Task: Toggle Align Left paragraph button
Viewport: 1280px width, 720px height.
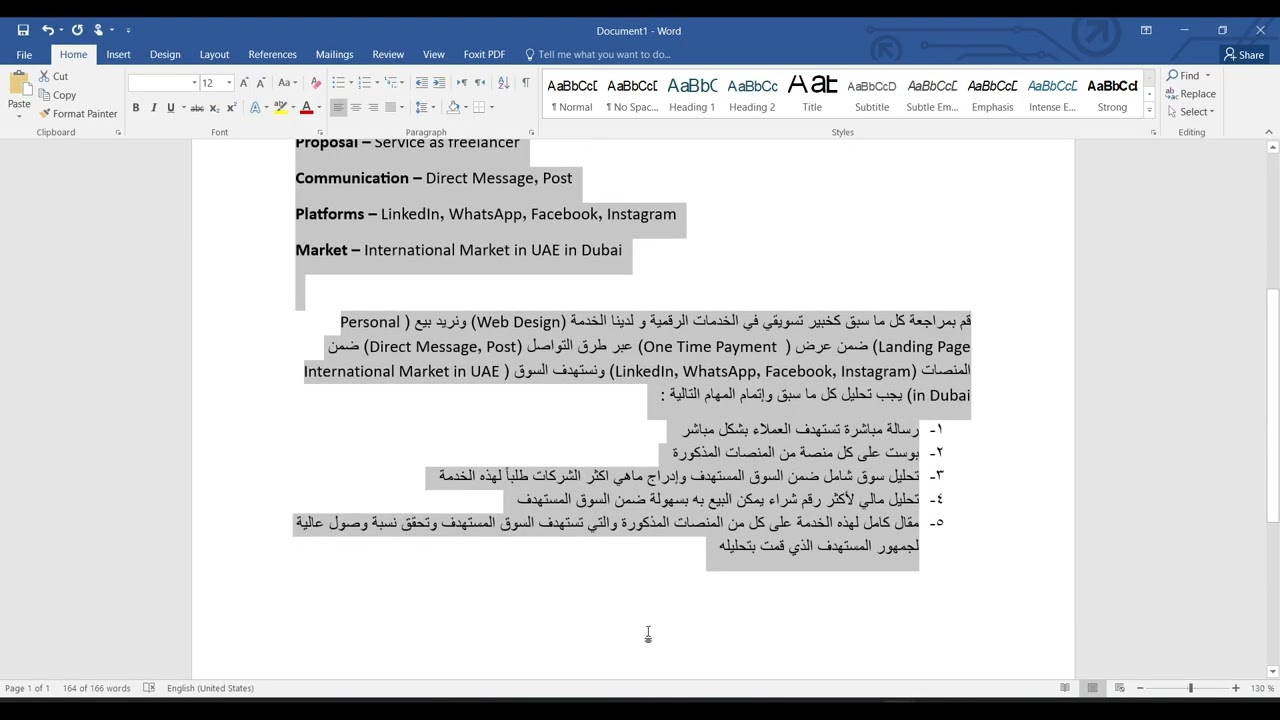Action: pos(338,108)
